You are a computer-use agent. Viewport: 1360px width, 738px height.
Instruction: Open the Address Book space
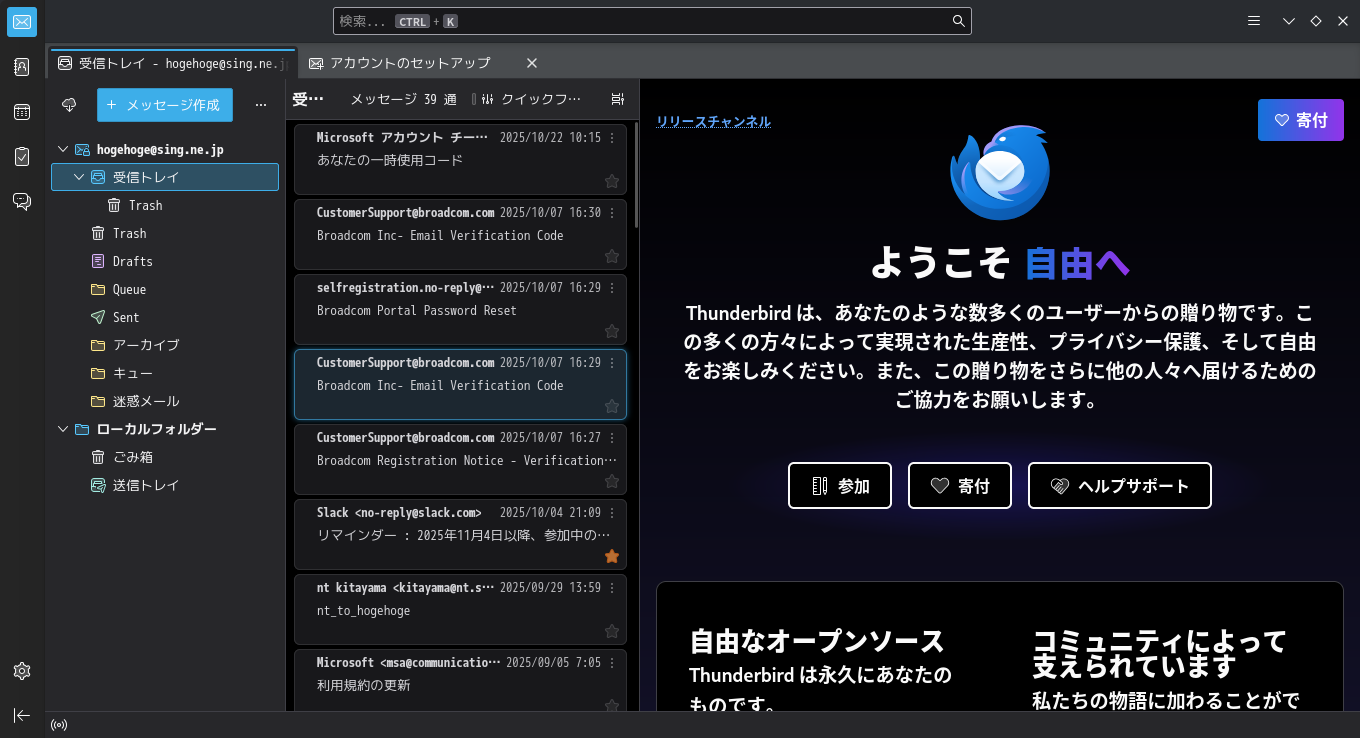point(22,67)
